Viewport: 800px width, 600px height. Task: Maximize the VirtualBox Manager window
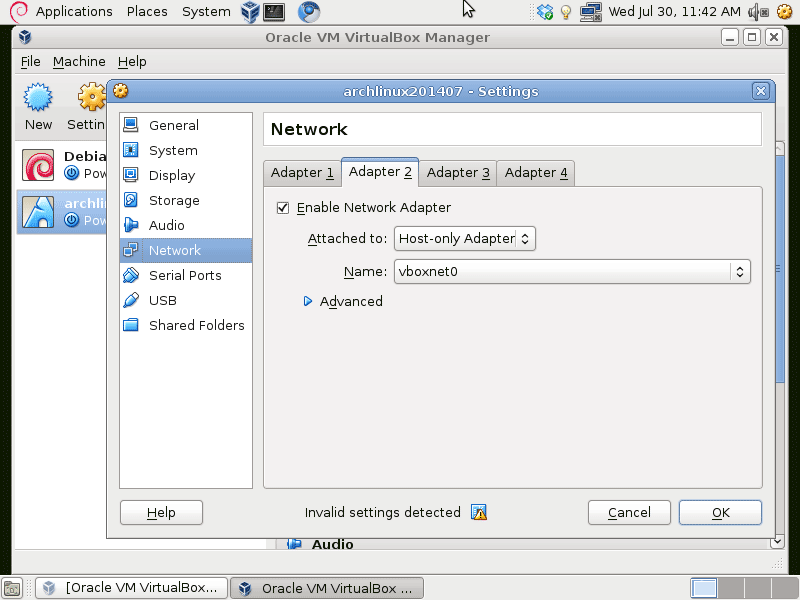[x=752, y=37]
